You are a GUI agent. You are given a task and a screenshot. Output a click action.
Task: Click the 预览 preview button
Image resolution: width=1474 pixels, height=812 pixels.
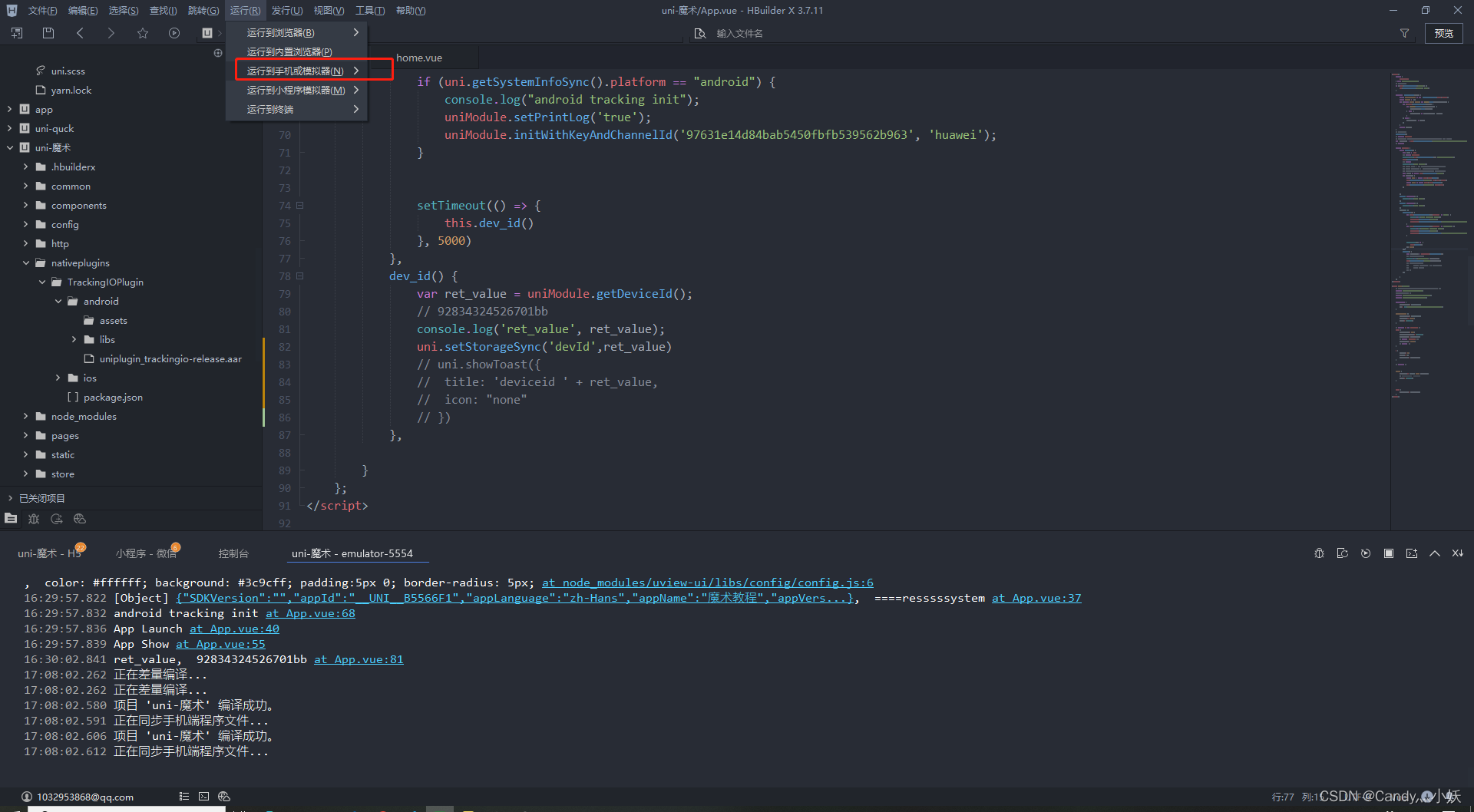pos(1444,33)
